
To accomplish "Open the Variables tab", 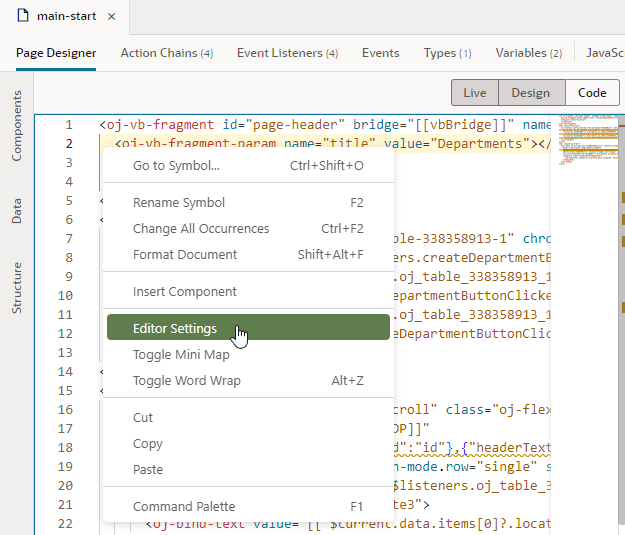I will tap(529, 53).
